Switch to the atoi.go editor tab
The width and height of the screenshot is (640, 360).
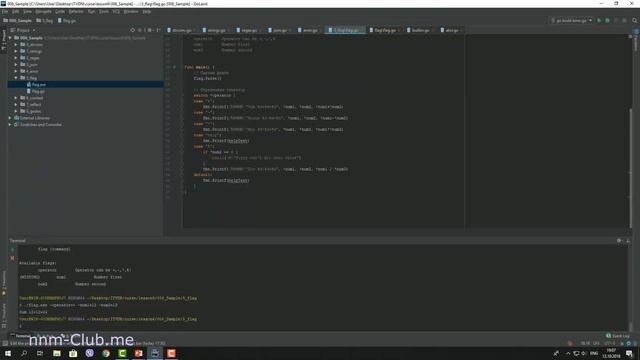450,30
